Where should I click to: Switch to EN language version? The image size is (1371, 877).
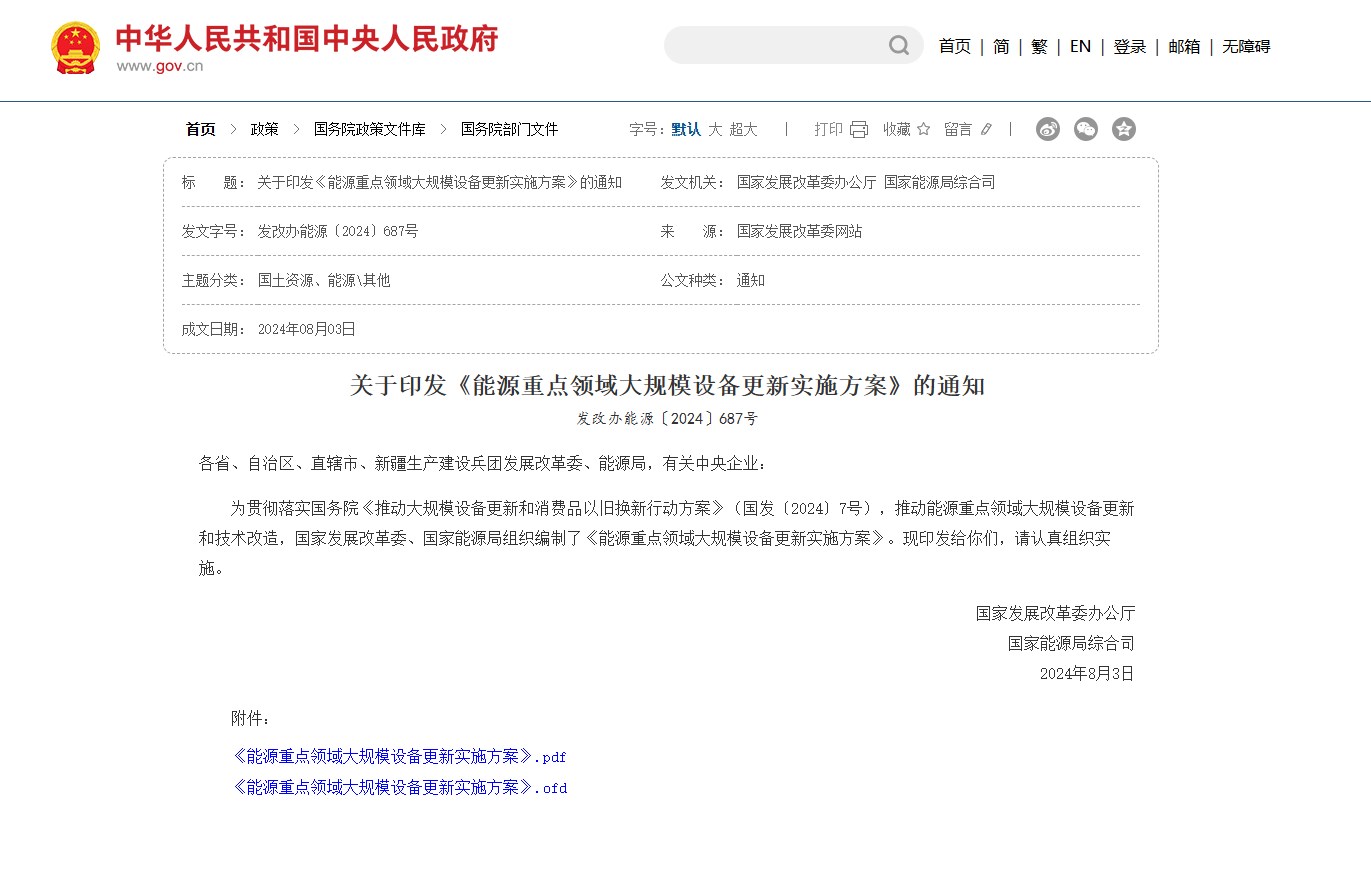tap(1080, 46)
